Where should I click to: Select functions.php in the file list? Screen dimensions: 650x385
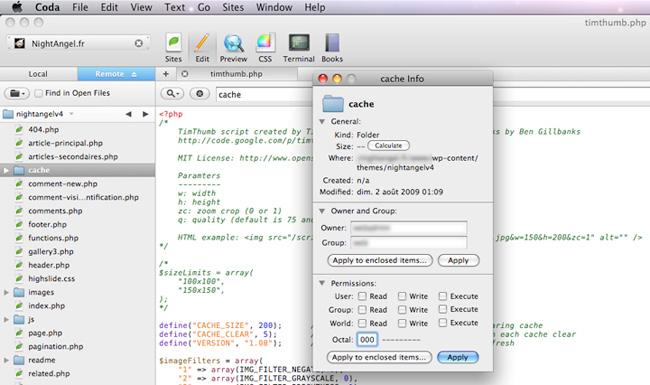coord(78,238)
